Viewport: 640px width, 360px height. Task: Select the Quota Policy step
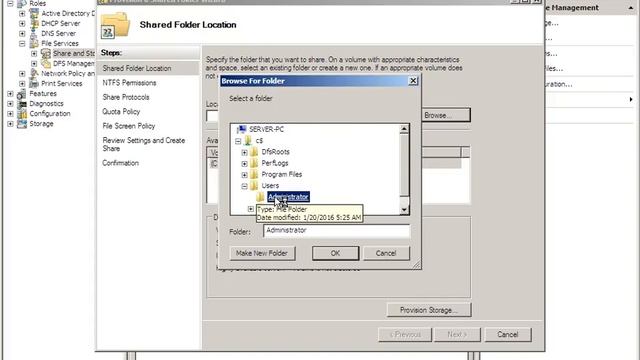click(x=121, y=111)
